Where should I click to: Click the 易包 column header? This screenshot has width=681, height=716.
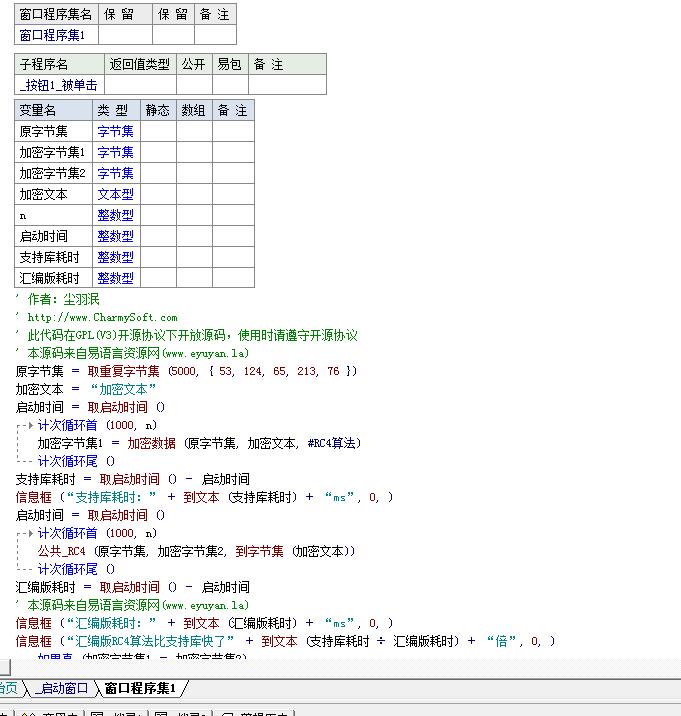(x=230, y=64)
